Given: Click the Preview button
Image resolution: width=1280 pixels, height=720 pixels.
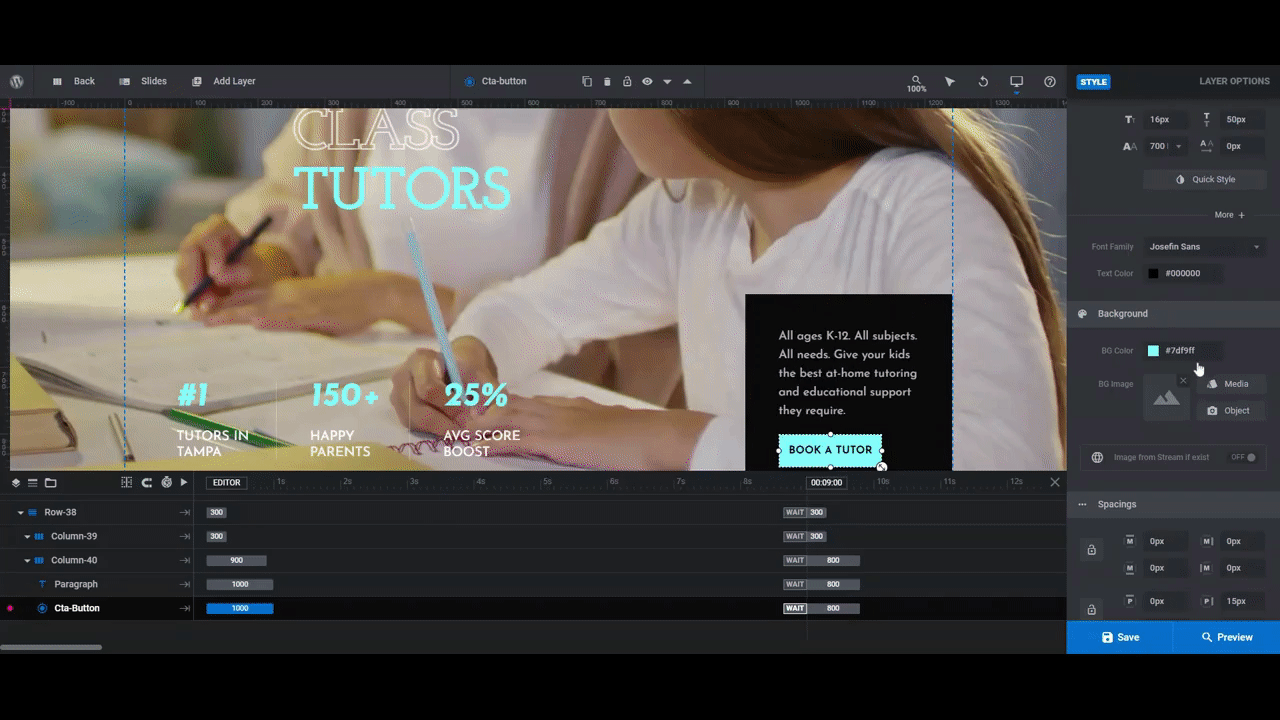Looking at the screenshot, I should coord(1227,637).
